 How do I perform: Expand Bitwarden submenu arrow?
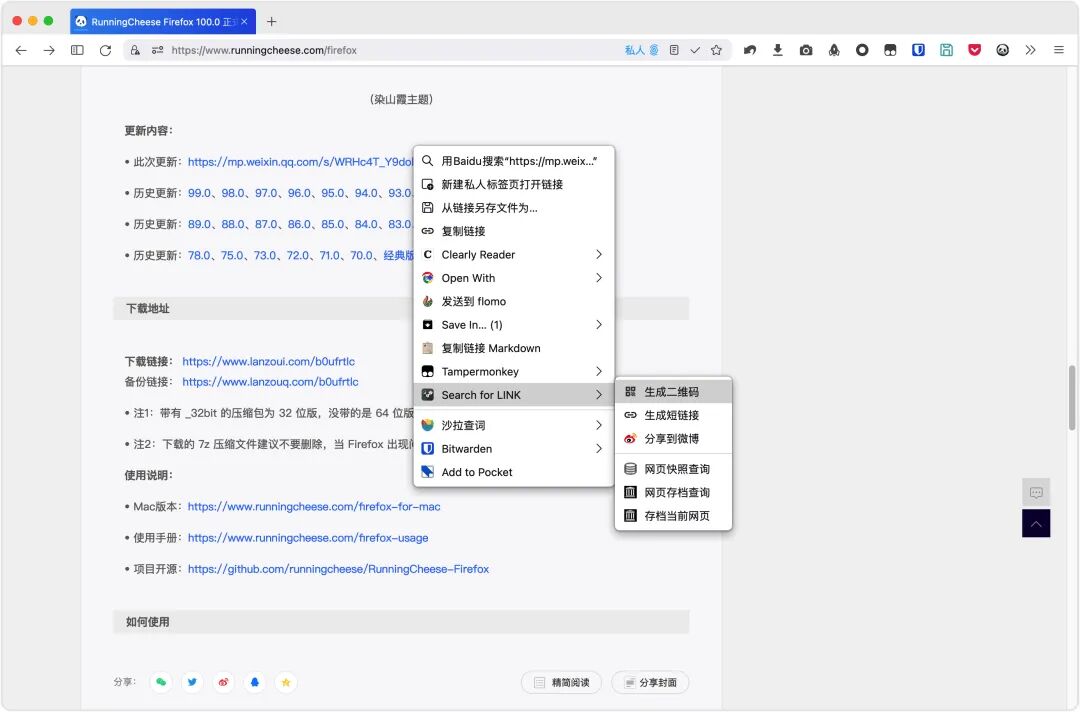click(599, 449)
